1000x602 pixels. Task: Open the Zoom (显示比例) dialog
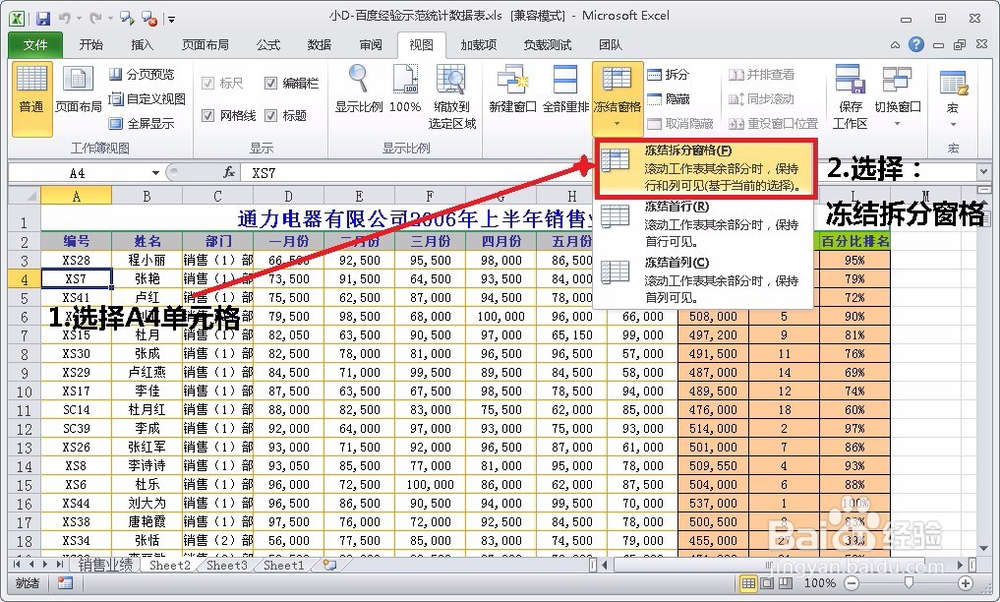(359, 89)
